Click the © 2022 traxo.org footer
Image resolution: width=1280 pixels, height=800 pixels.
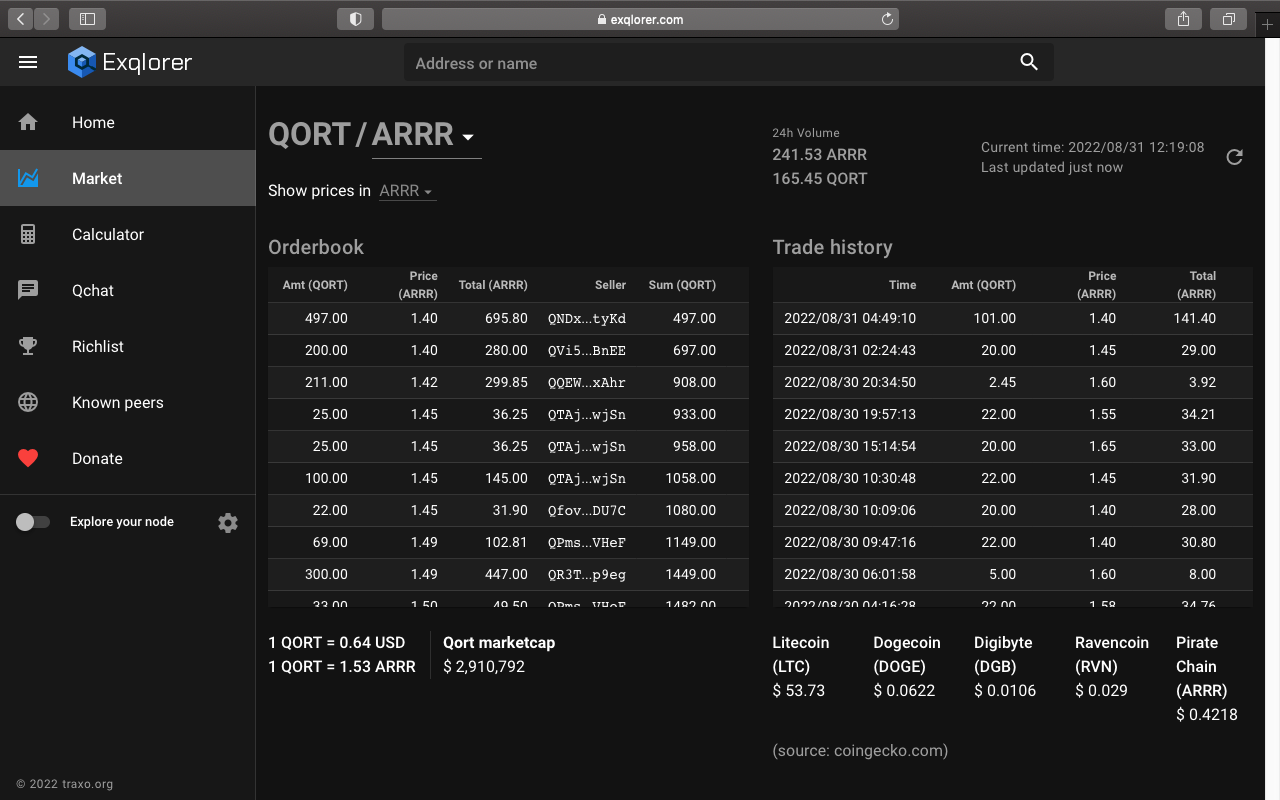(65, 784)
